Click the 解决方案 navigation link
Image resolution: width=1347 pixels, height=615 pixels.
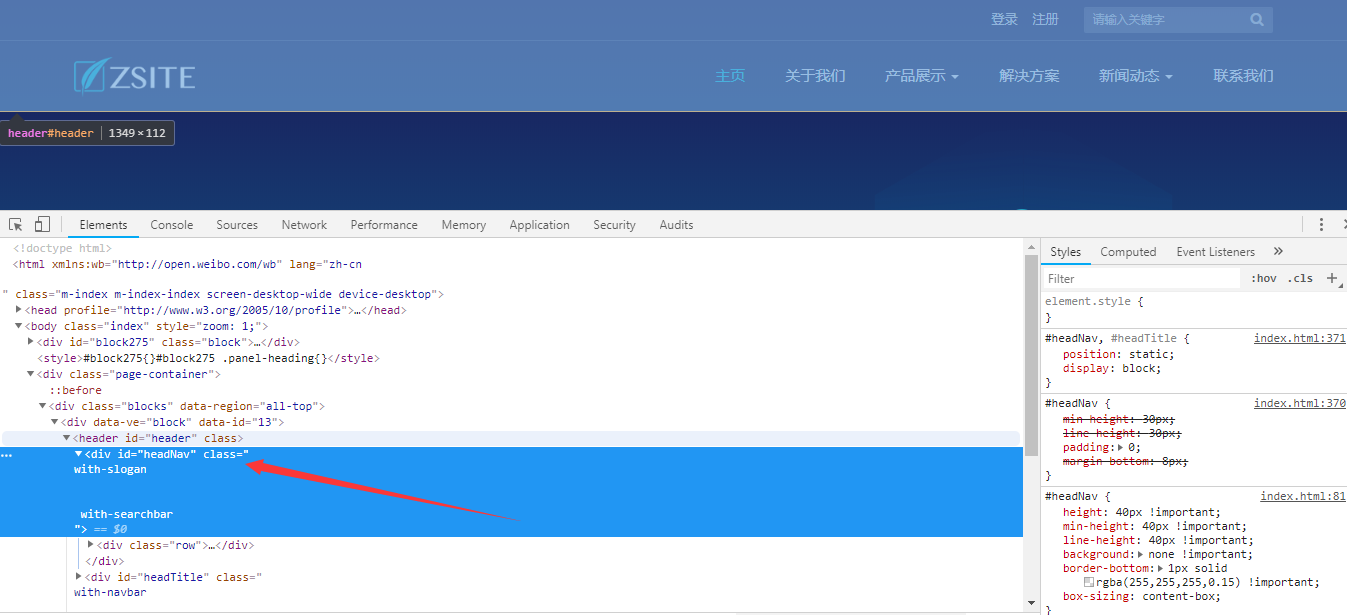pos(1029,76)
